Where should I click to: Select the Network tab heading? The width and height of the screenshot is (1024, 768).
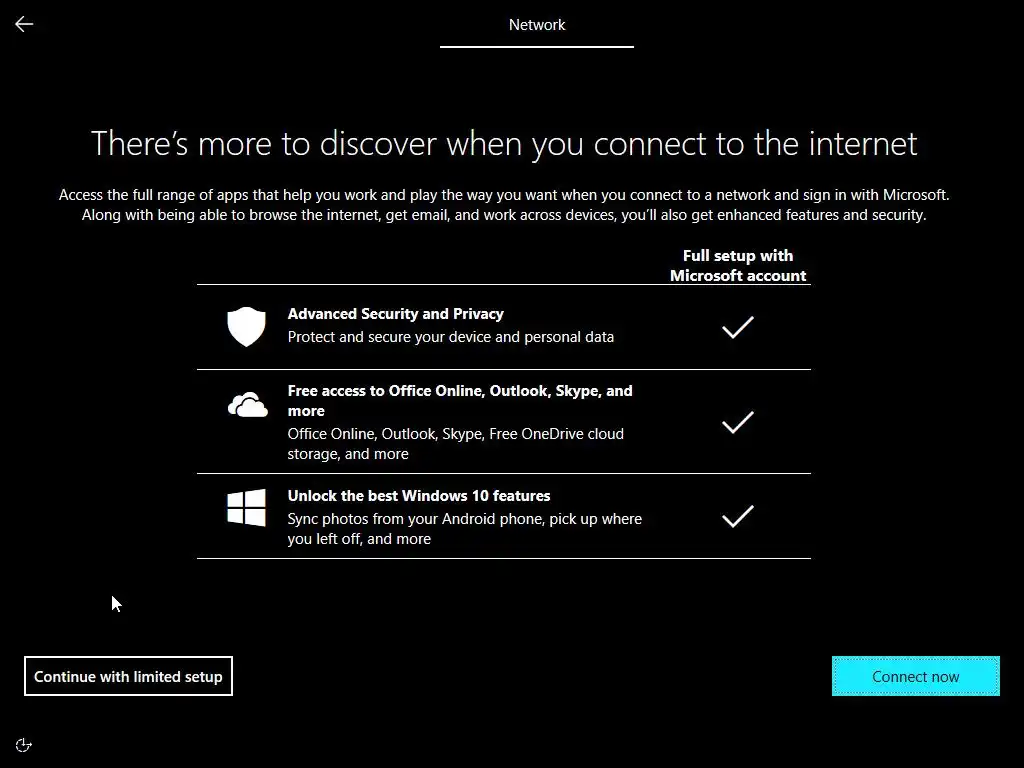(x=537, y=25)
